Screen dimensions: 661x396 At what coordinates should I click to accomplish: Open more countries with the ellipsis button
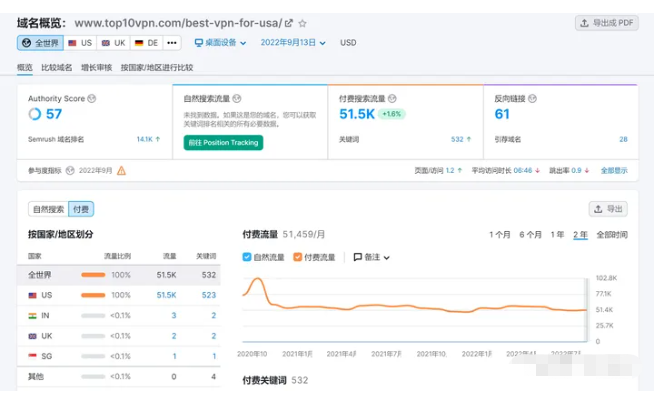(172, 43)
